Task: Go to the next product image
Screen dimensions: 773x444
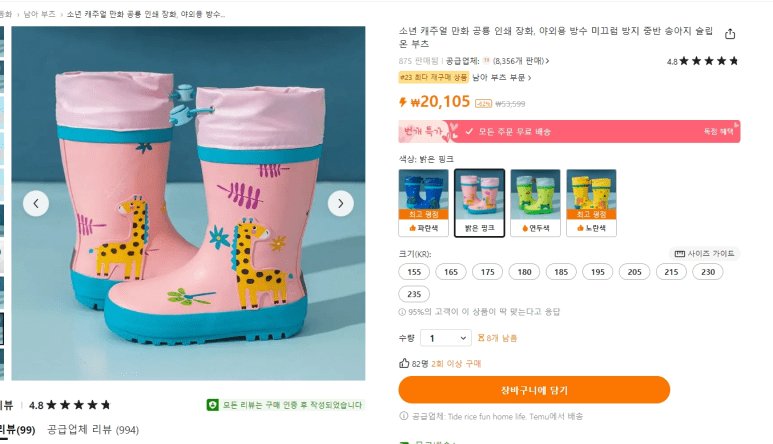Action: [x=340, y=203]
